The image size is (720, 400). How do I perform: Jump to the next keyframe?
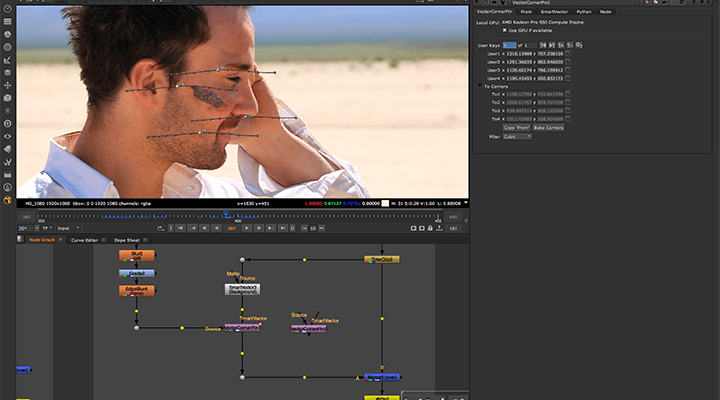[270, 228]
